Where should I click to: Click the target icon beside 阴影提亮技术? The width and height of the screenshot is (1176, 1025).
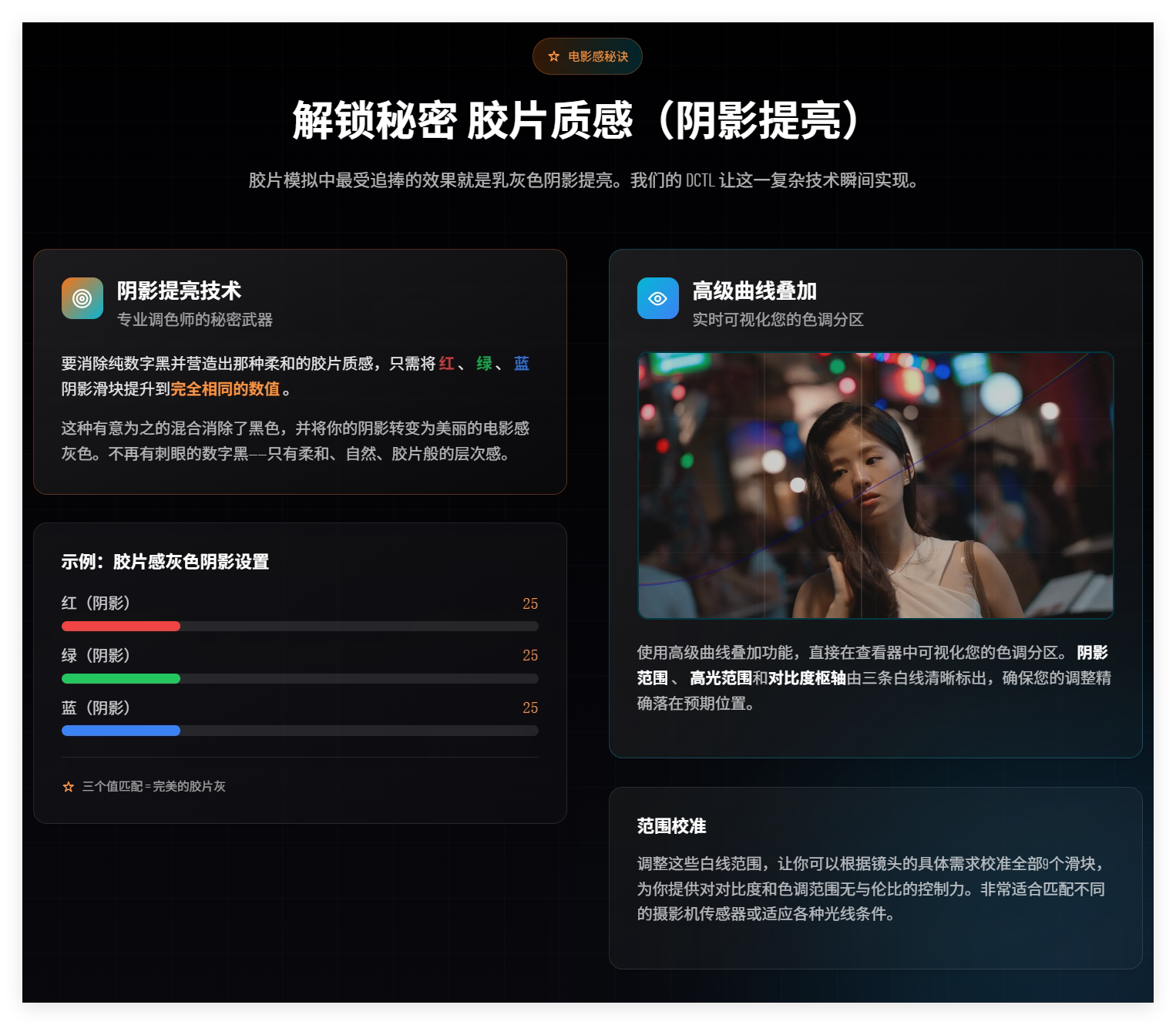(82, 298)
